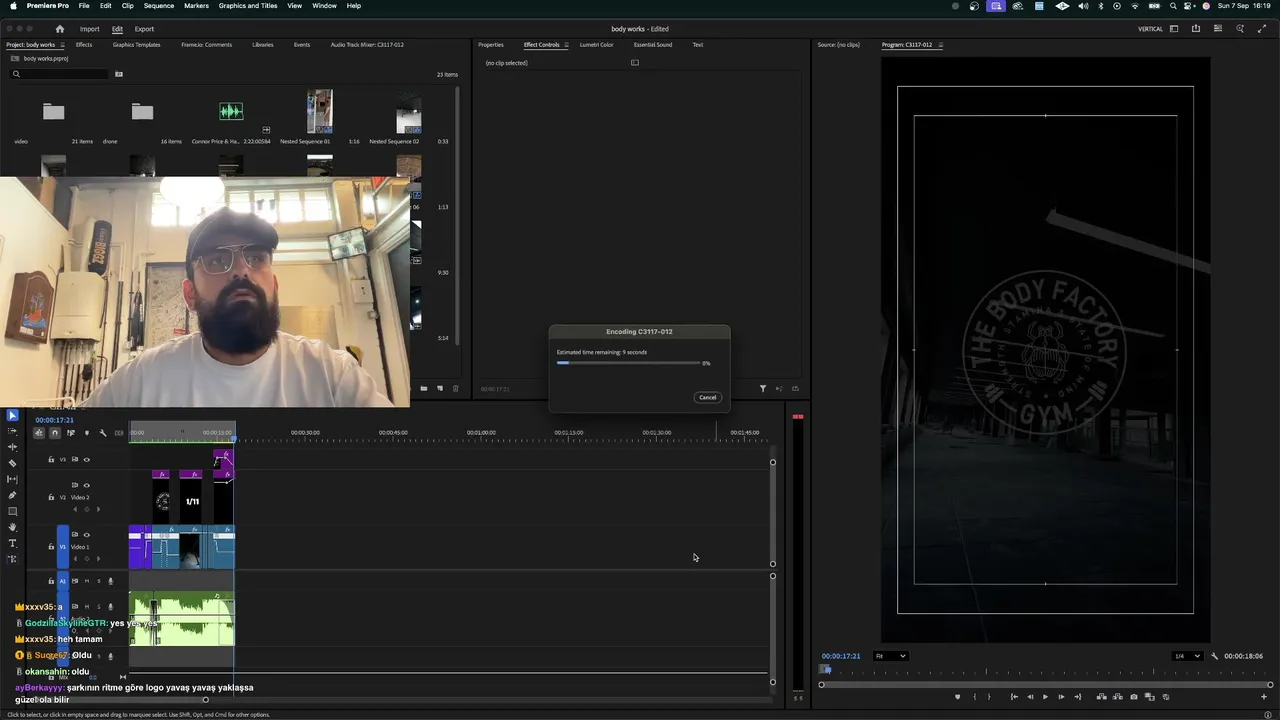Toggle lock on Video 2 track
Screen dimensions: 1280x720
(x=51, y=497)
